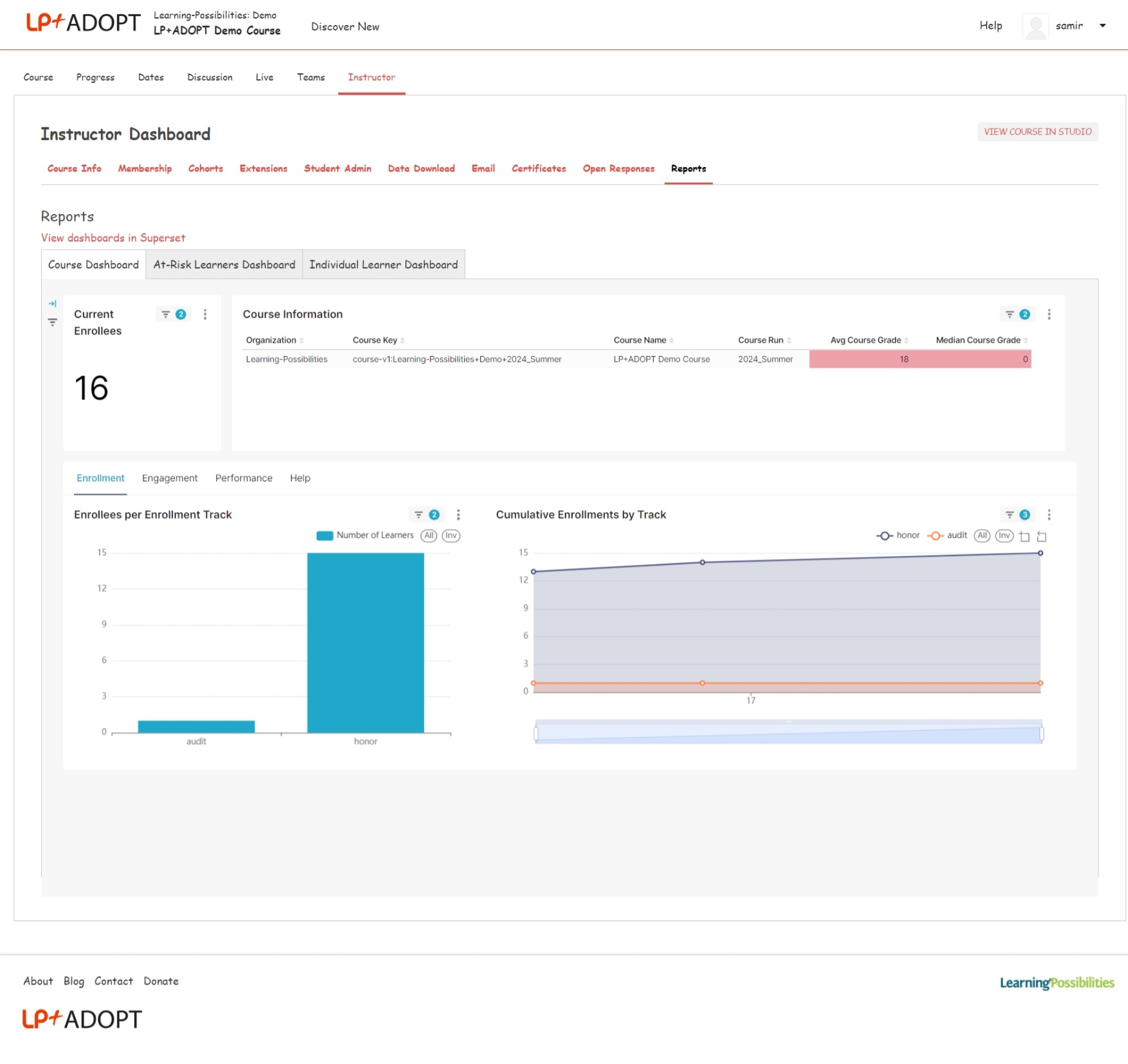
Task: Open Current Enrollees chart options menu
Action: pyautogui.click(x=205, y=314)
